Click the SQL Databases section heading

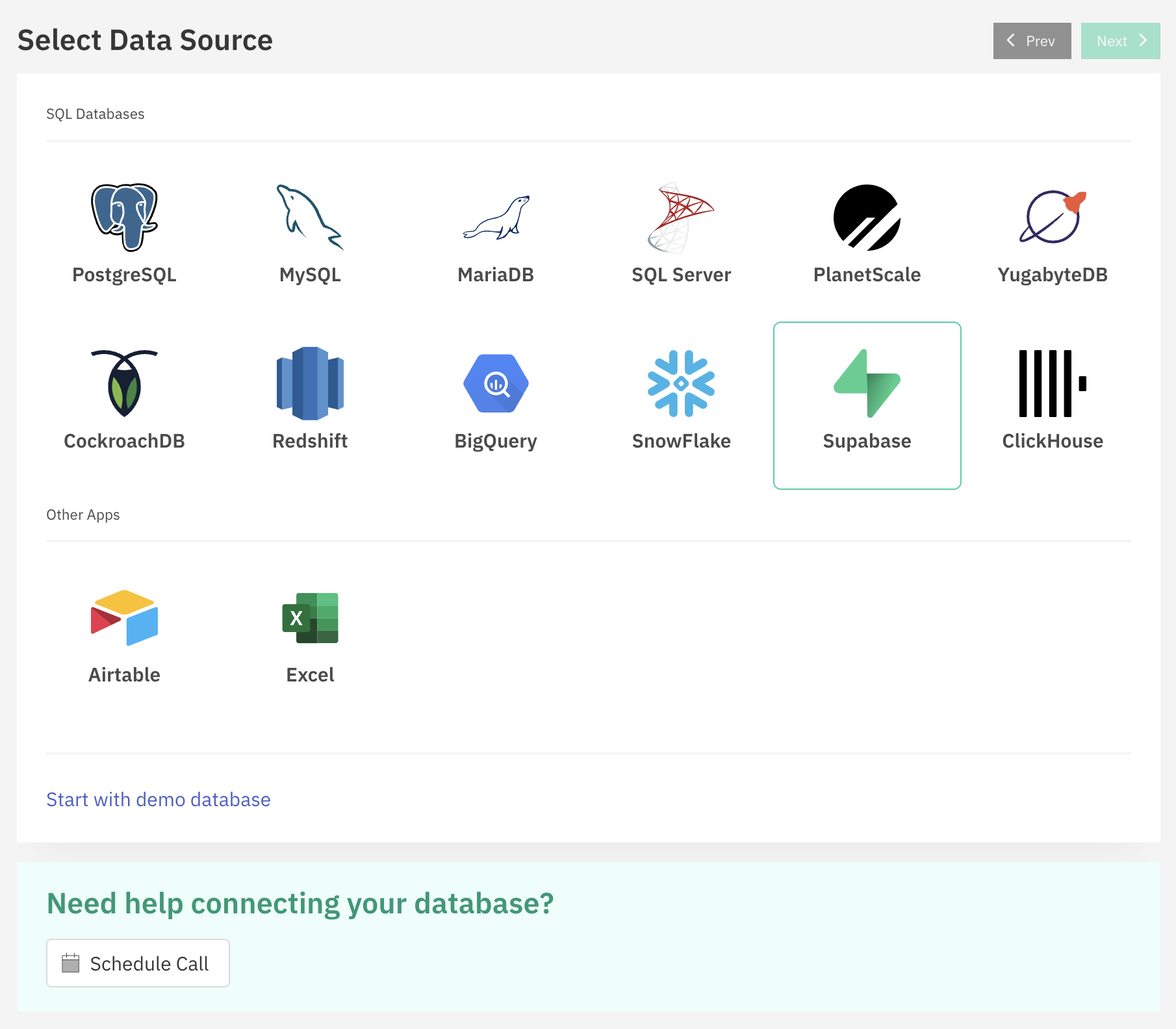click(x=96, y=114)
